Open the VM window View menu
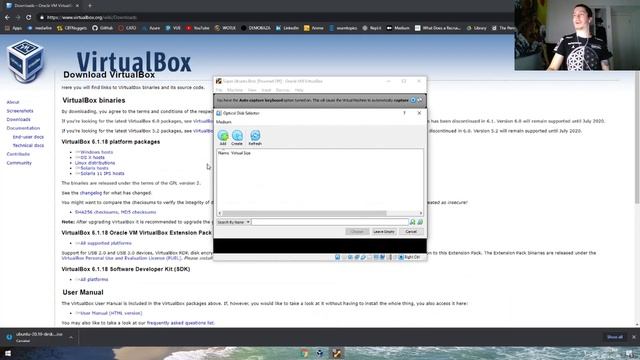 click(x=252, y=90)
